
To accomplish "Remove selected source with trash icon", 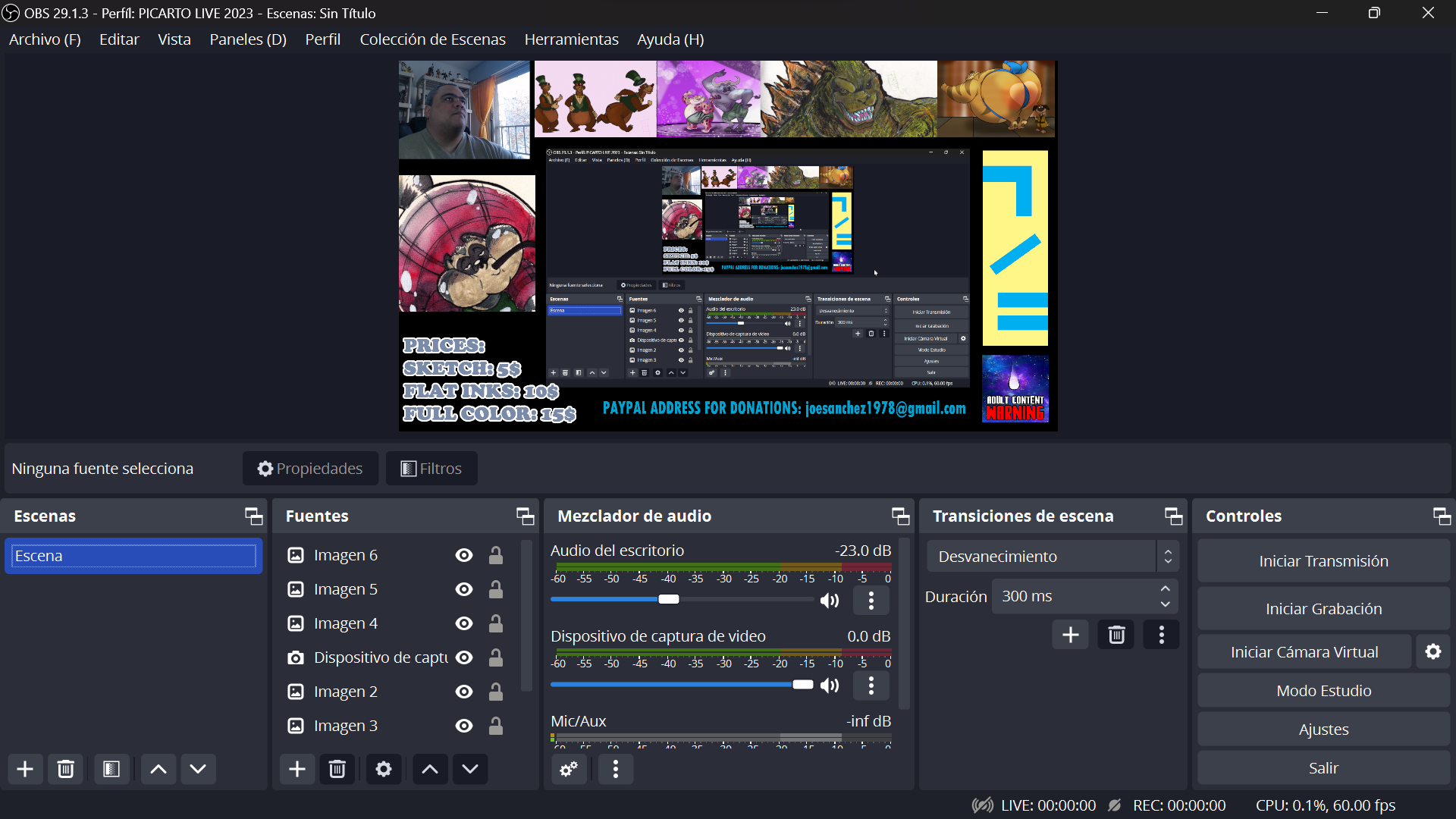I will click(337, 769).
